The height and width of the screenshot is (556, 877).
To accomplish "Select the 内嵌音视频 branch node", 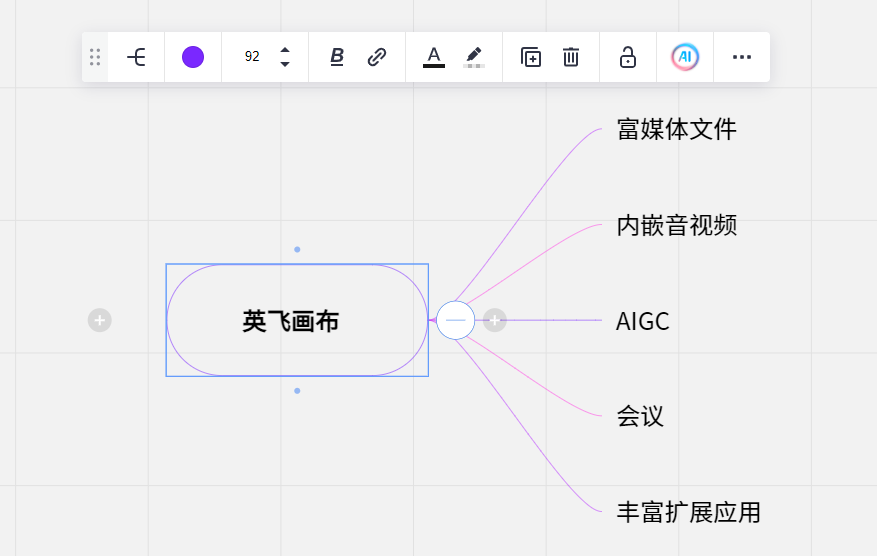I will point(676,225).
